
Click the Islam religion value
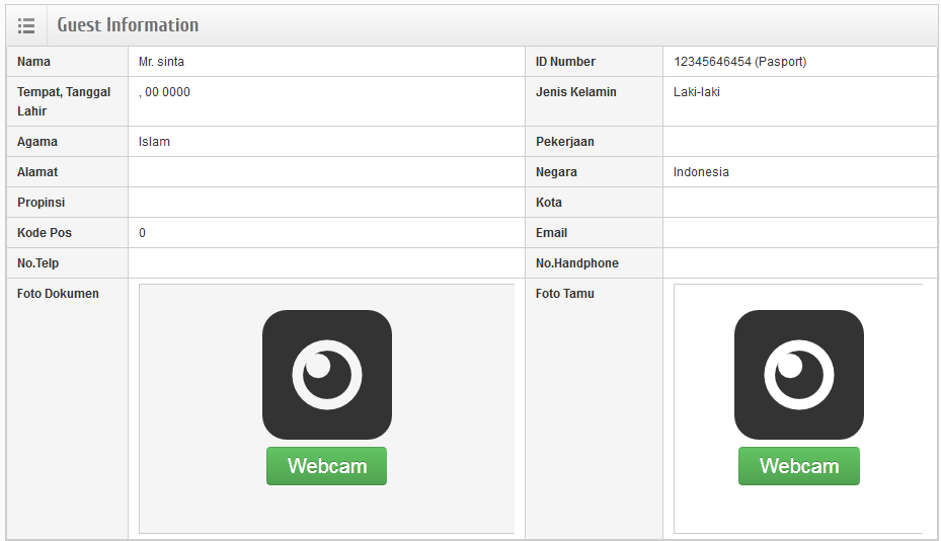(x=155, y=142)
